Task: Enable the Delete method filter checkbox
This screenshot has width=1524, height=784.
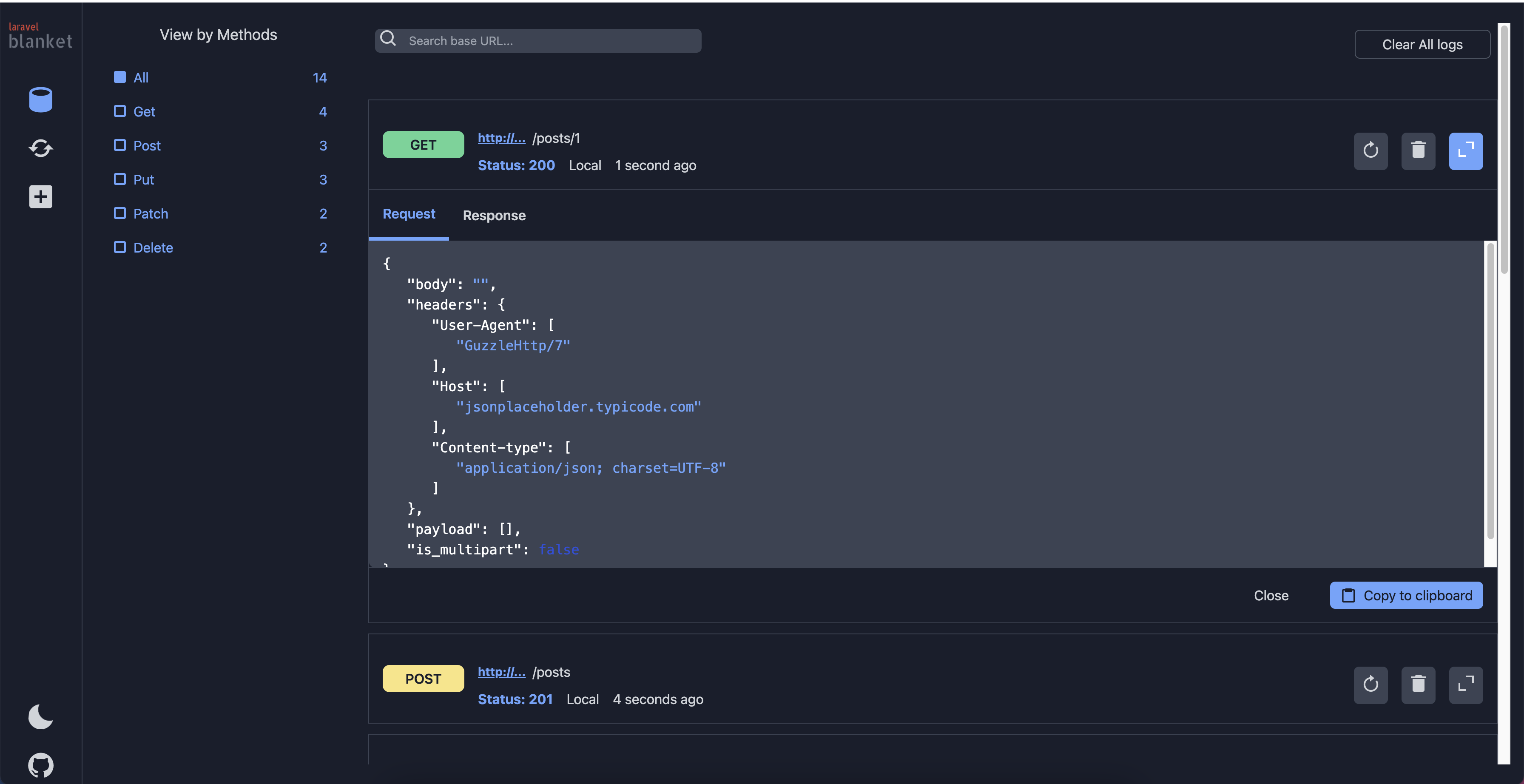Action: coord(119,247)
